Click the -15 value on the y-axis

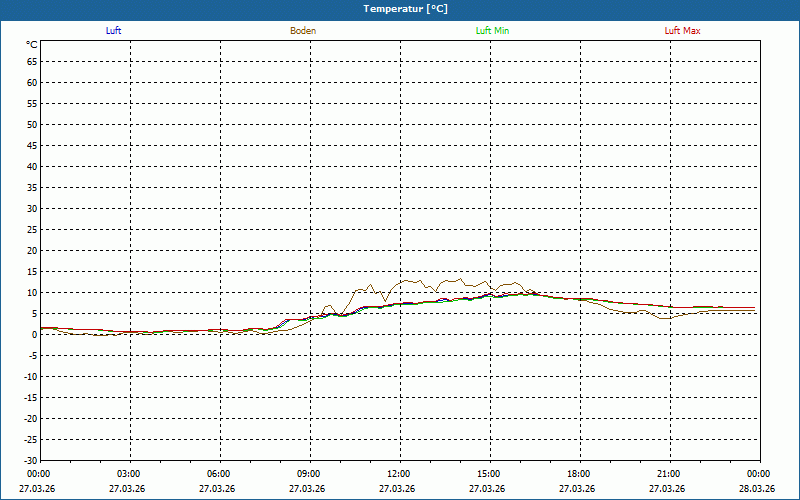click(31, 397)
